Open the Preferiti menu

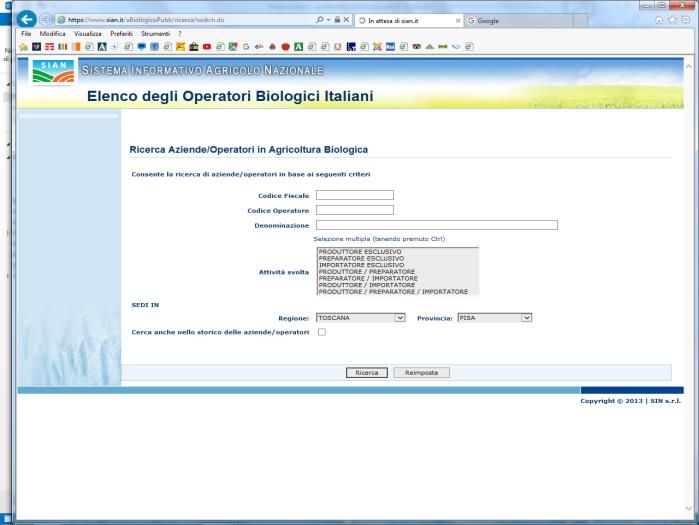pos(125,33)
